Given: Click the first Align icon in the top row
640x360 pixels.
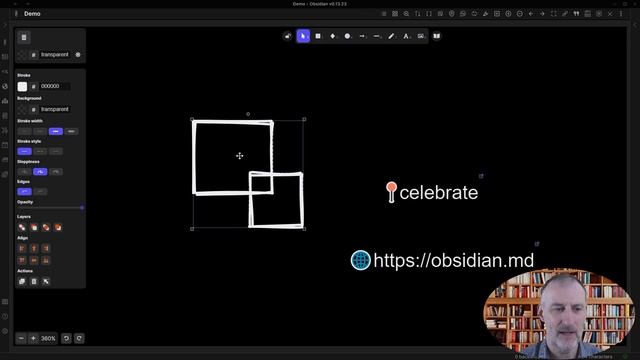Looking at the screenshot, I should point(22,248).
